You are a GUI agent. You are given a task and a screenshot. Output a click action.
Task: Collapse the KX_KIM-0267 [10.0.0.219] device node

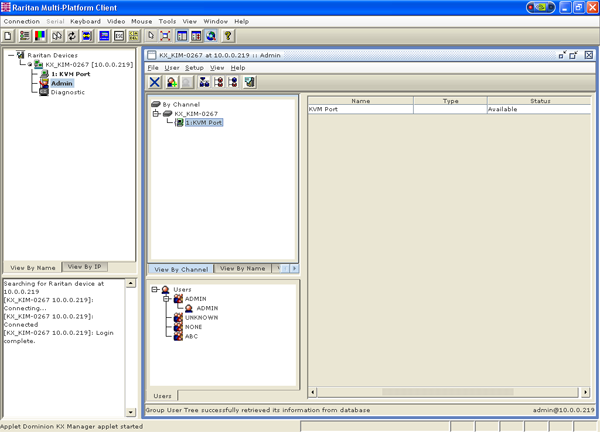pos(29,64)
